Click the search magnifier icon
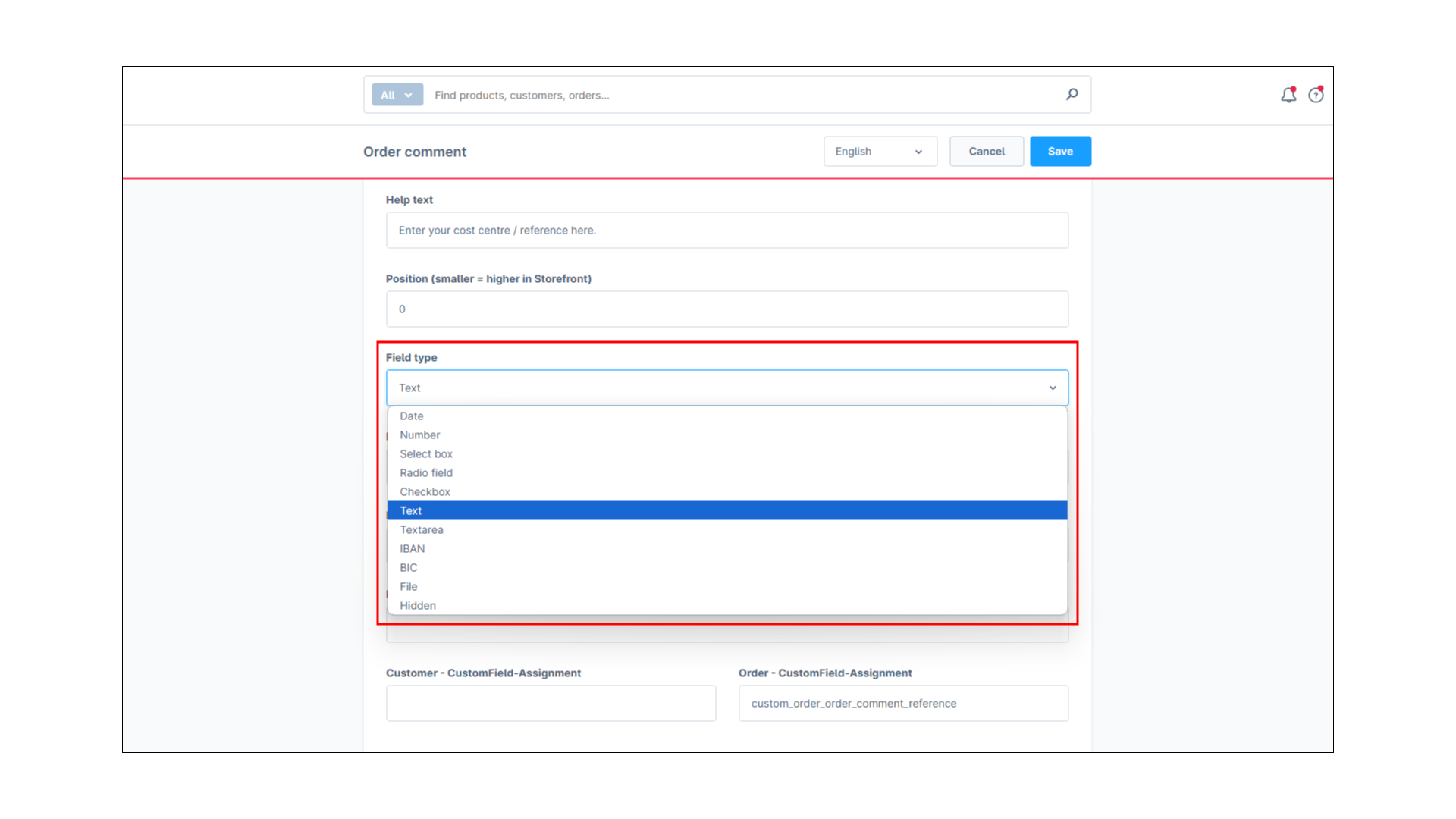This screenshot has width=1456, height=819. click(1072, 95)
